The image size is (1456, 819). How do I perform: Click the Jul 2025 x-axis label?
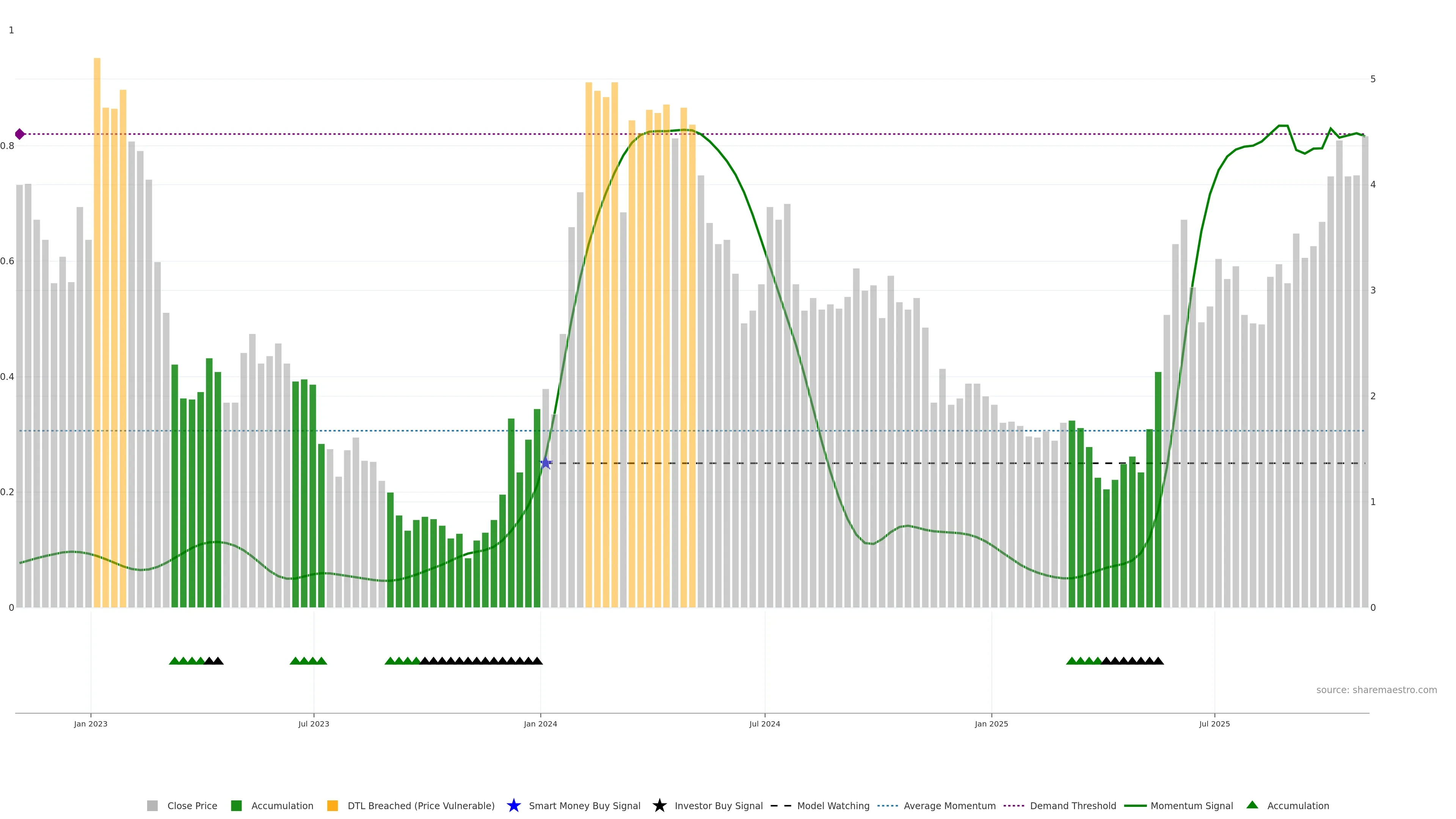[1214, 724]
